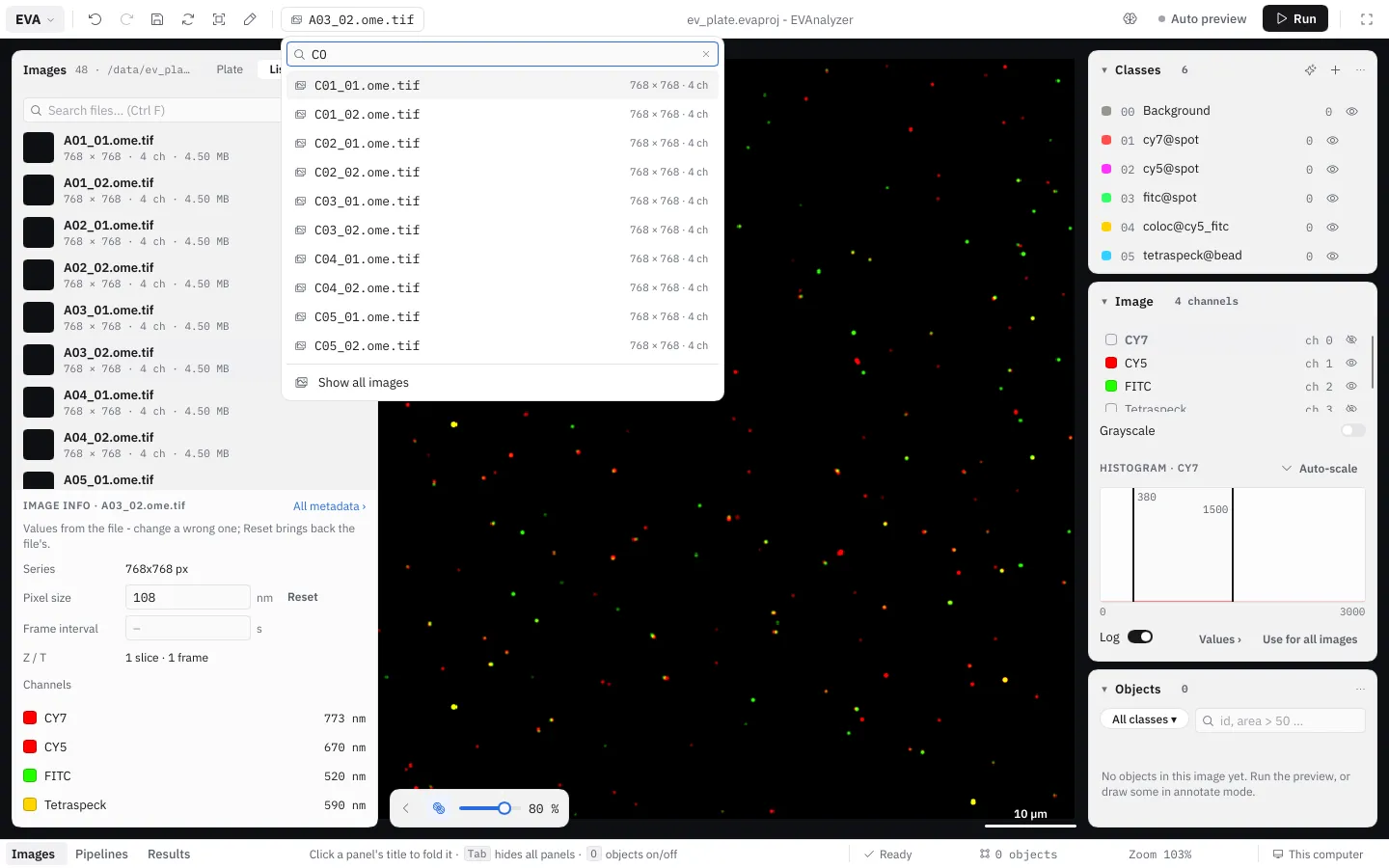Viewport: 1389px width, 868px height.
Task: Click the green FITC channel color swatch in Image panel
Action: coord(1111,387)
